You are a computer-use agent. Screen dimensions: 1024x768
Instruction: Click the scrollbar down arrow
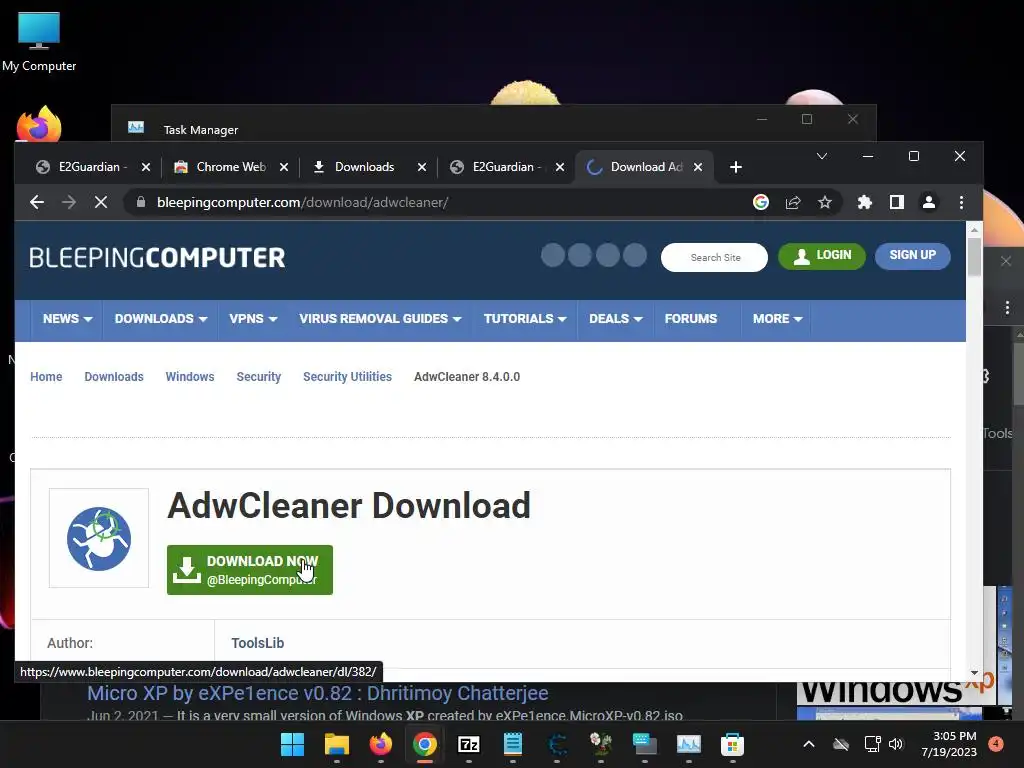[974, 672]
